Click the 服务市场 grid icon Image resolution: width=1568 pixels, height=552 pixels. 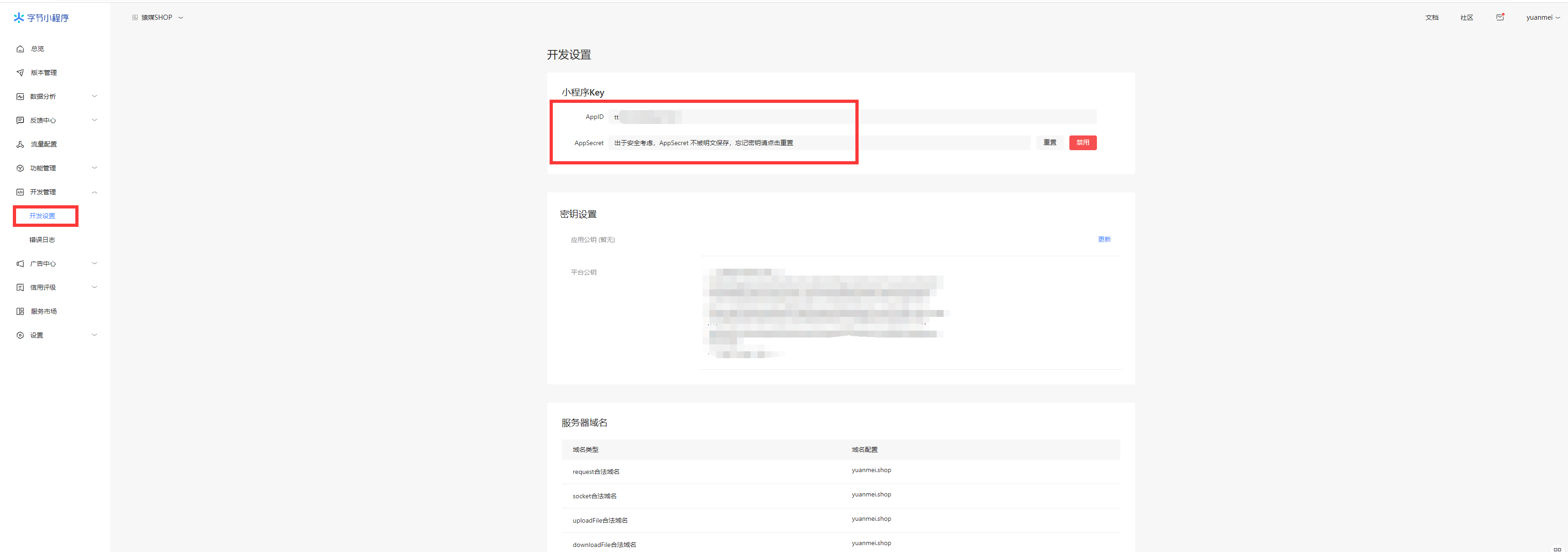(20, 311)
